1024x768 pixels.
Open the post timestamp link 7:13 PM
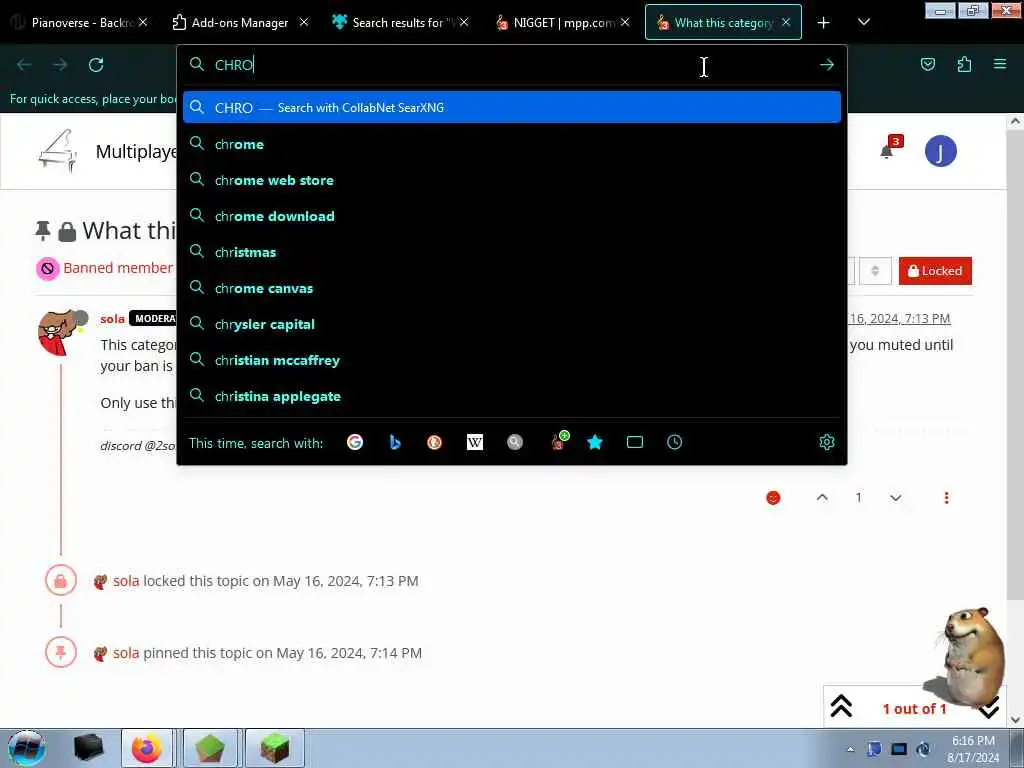(x=899, y=319)
